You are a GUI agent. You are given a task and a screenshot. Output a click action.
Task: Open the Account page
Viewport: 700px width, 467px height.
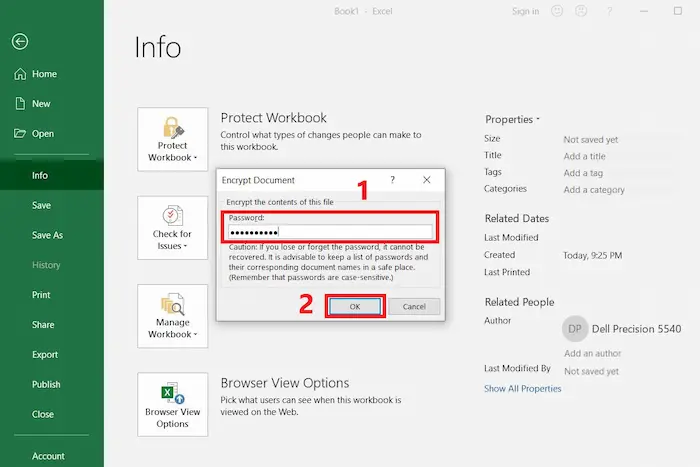pos(52,456)
